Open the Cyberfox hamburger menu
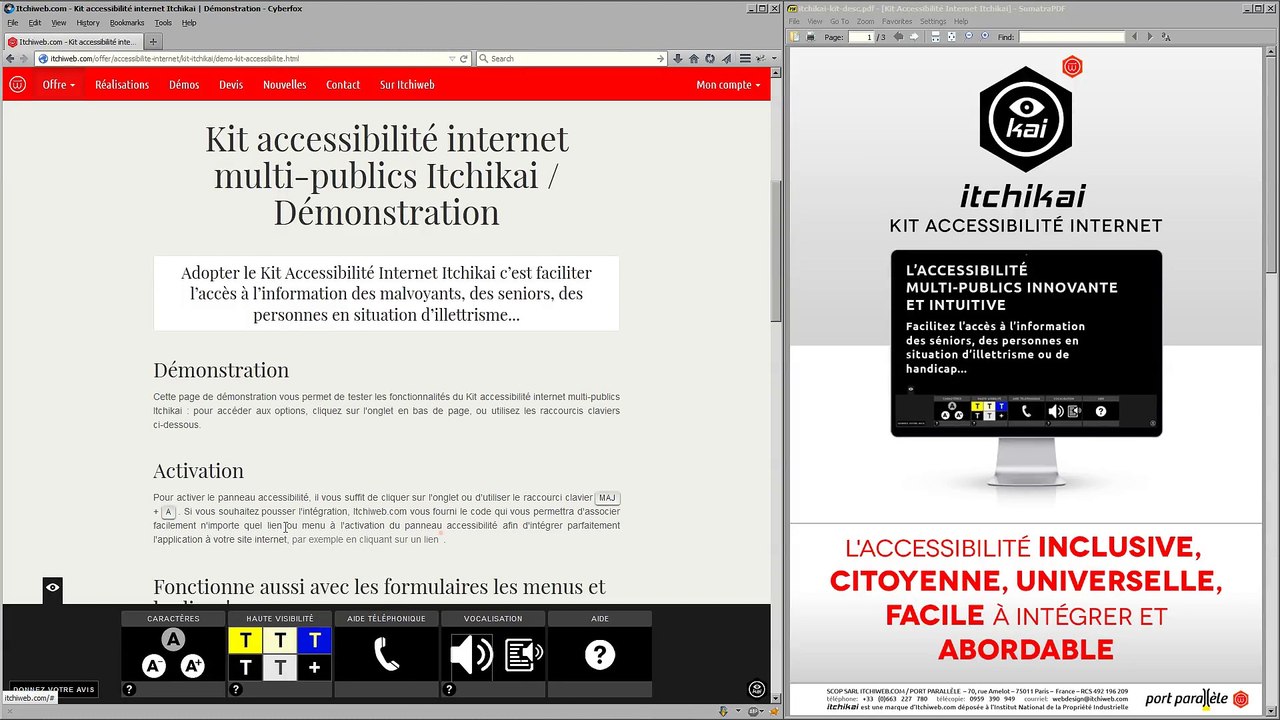This screenshot has width=1280, height=720. [x=745, y=58]
